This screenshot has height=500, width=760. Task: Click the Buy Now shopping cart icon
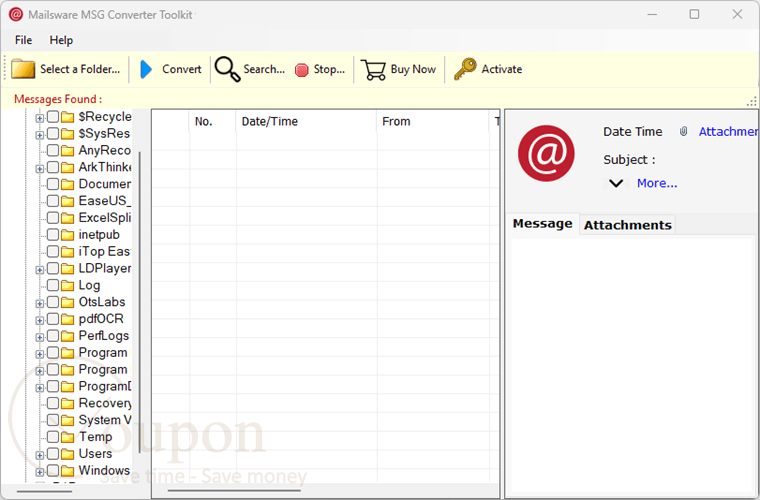pos(373,70)
